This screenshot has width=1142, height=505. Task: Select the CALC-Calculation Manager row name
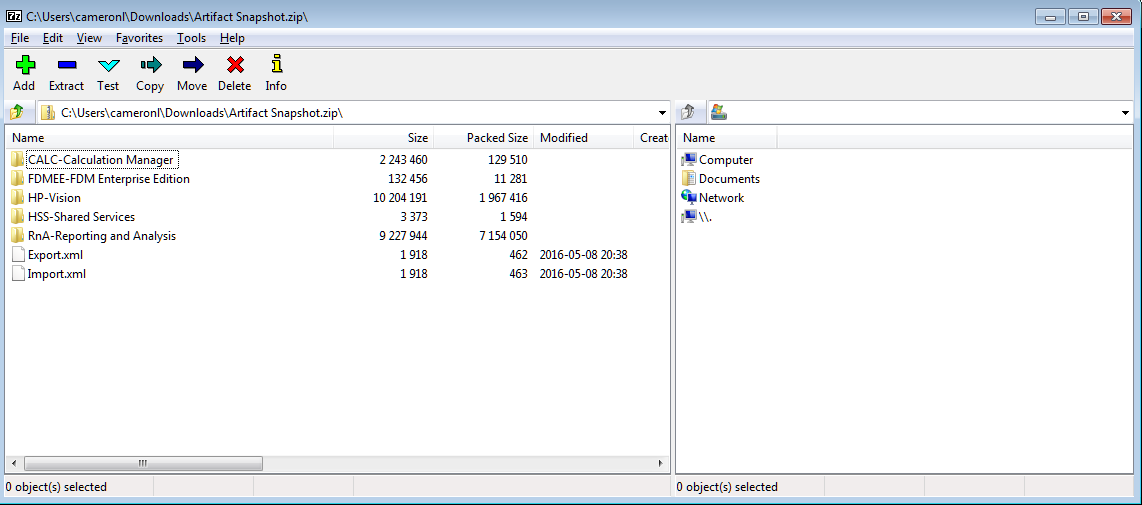pyautogui.click(x=101, y=160)
